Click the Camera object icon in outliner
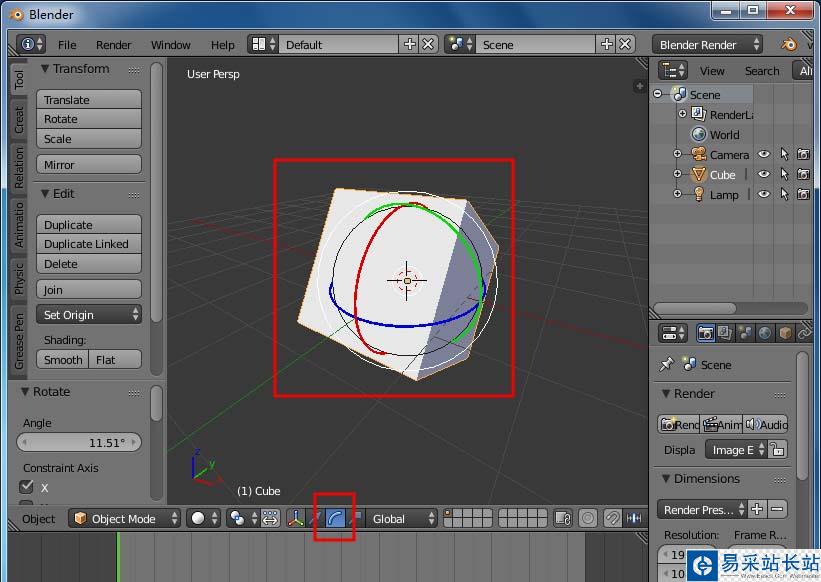 pyautogui.click(x=698, y=154)
